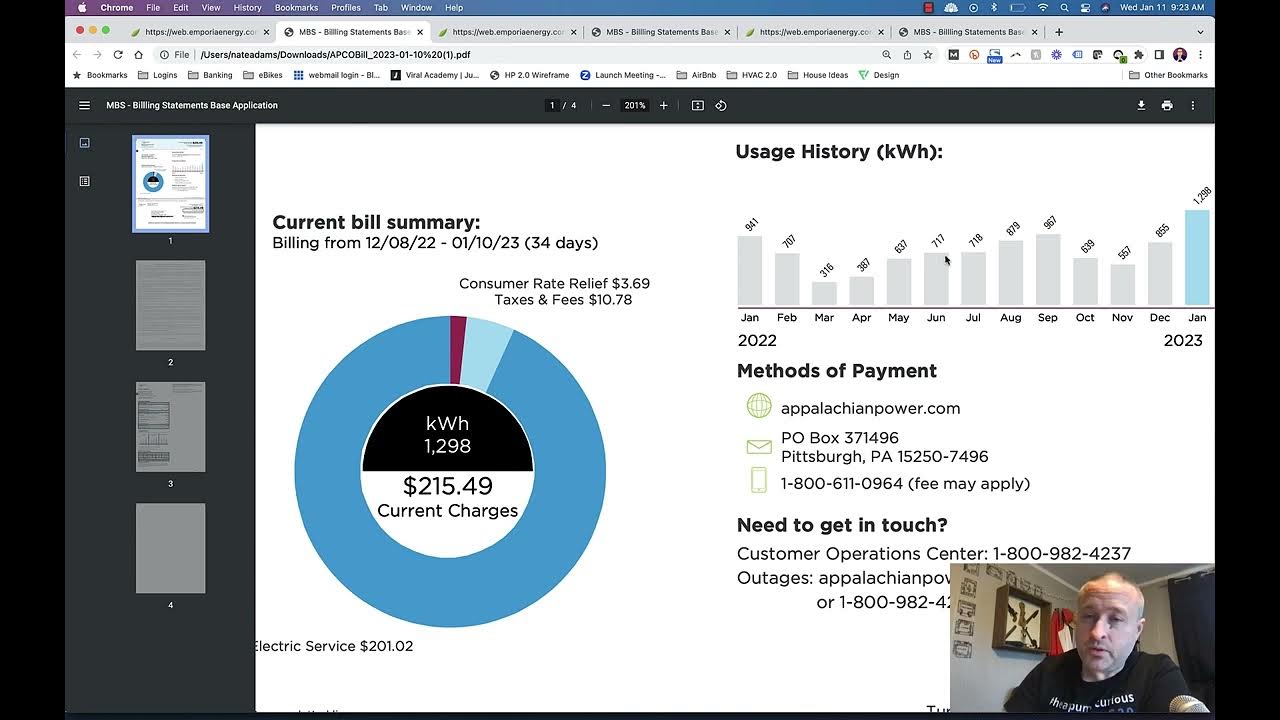The image size is (1280, 720).
Task: Expand the Logins bookmark folder
Action: 158,75
